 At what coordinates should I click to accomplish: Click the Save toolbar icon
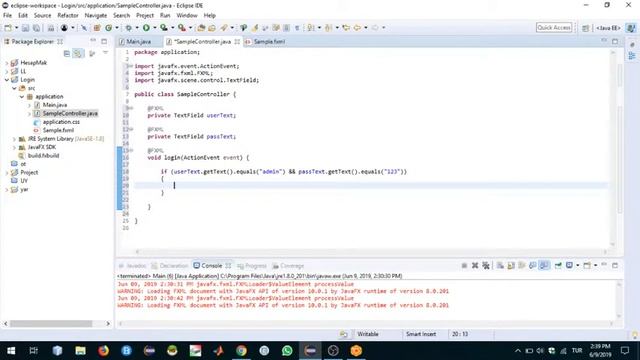tap(25, 28)
